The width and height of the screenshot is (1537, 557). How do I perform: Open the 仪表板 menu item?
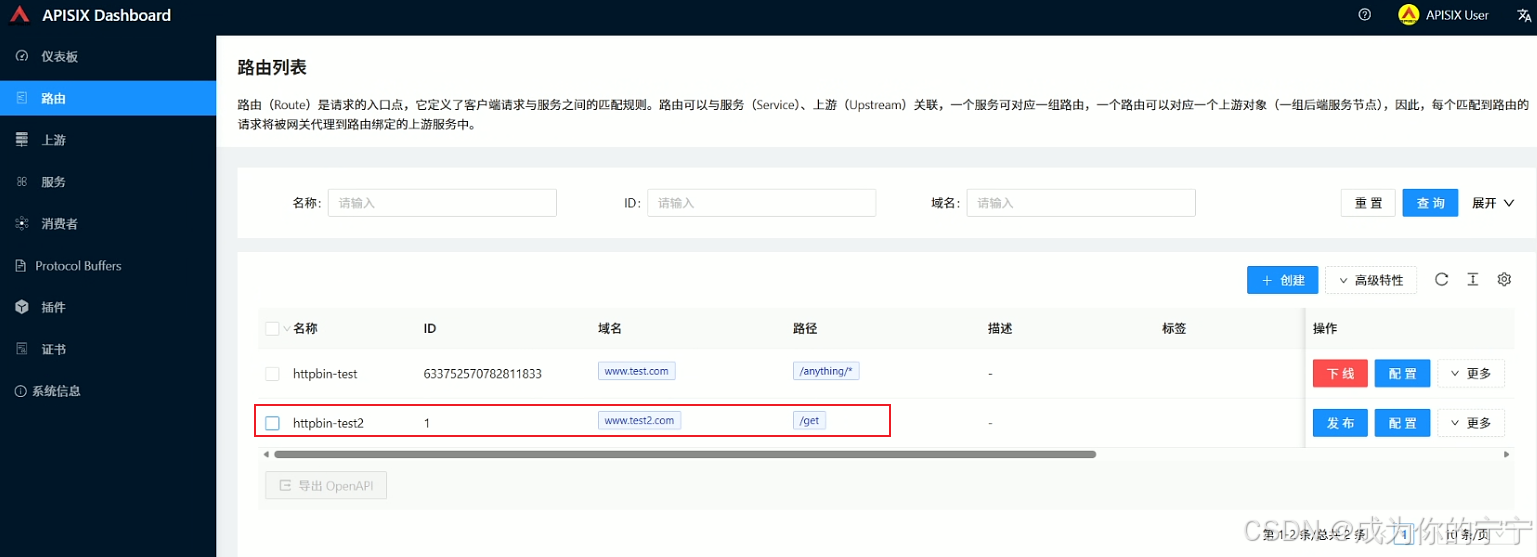[108, 57]
